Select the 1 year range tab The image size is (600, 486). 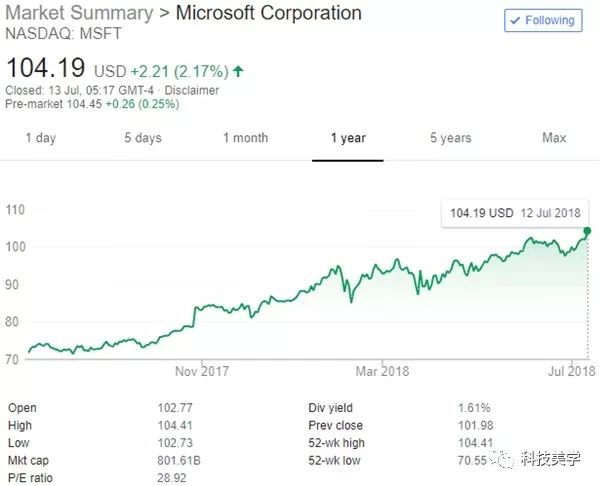(348, 138)
